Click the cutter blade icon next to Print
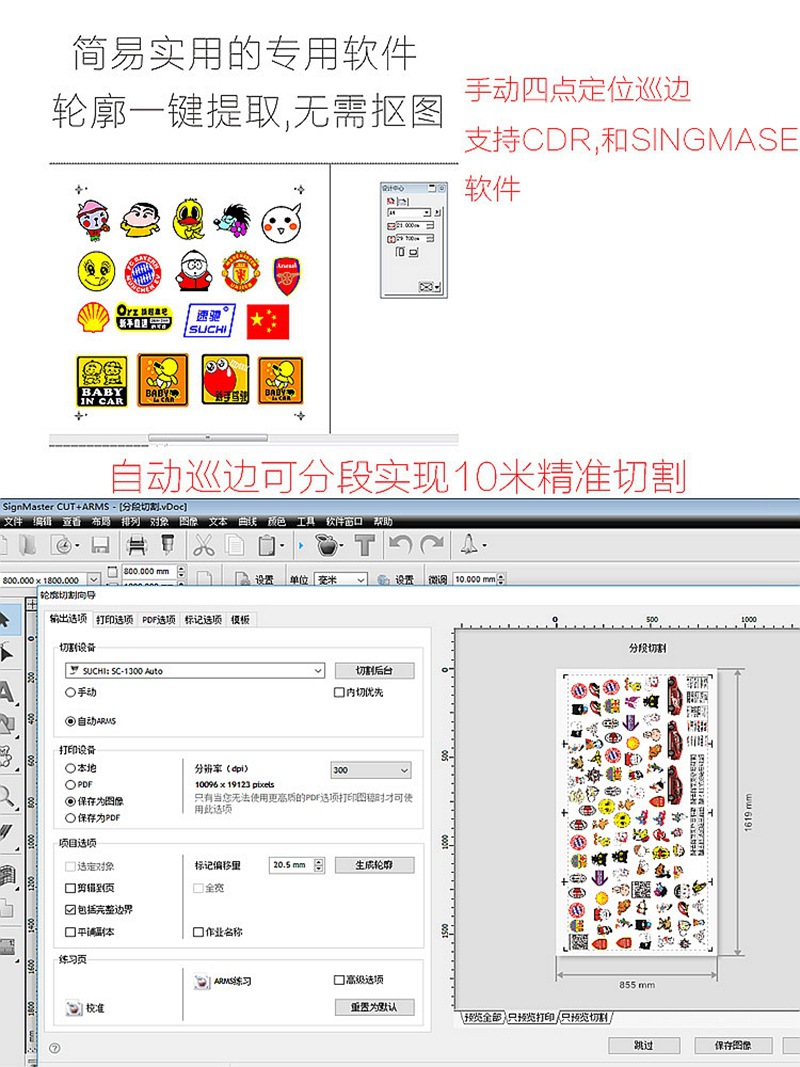This screenshot has height=1067, width=800. (x=167, y=545)
